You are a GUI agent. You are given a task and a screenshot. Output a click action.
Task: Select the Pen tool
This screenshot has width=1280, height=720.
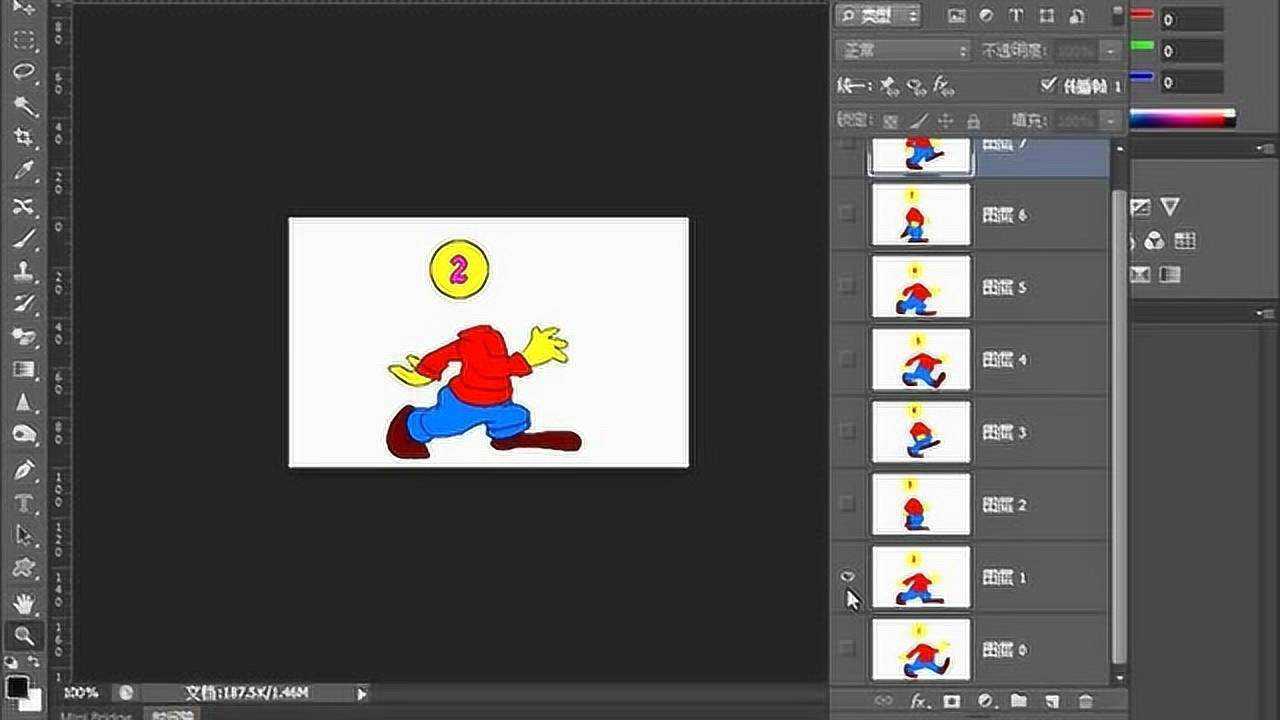pyautogui.click(x=24, y=469)
